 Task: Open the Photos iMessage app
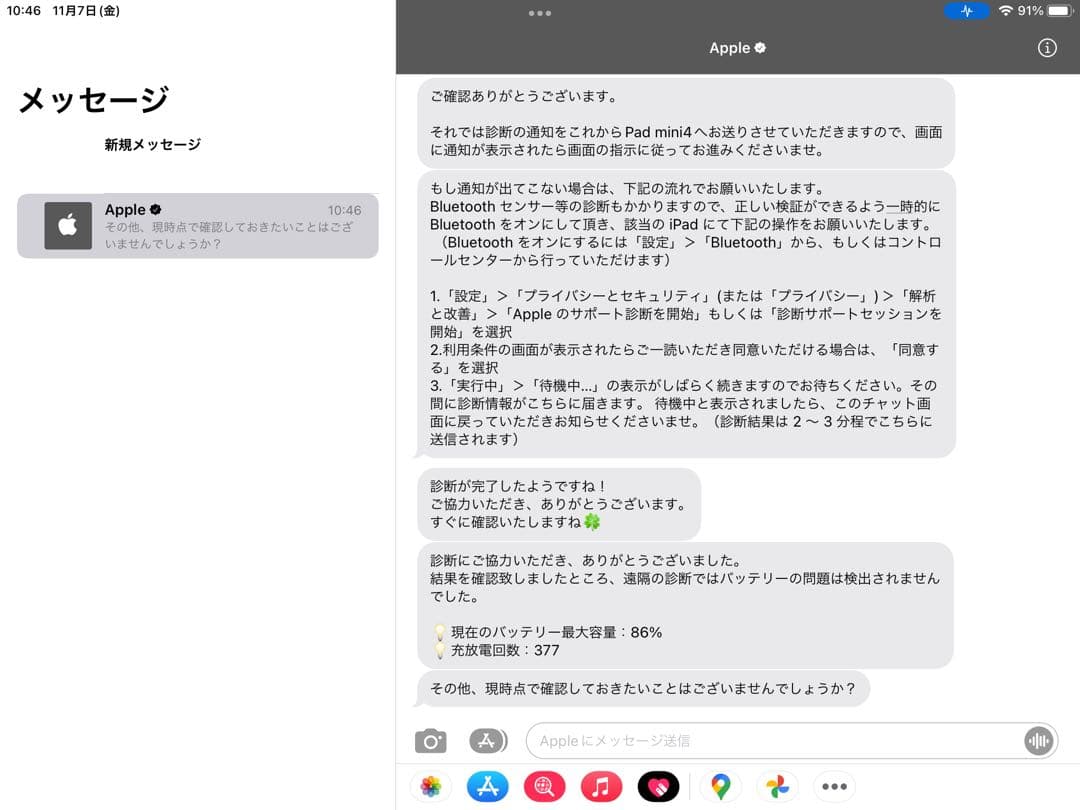point(431,787)
